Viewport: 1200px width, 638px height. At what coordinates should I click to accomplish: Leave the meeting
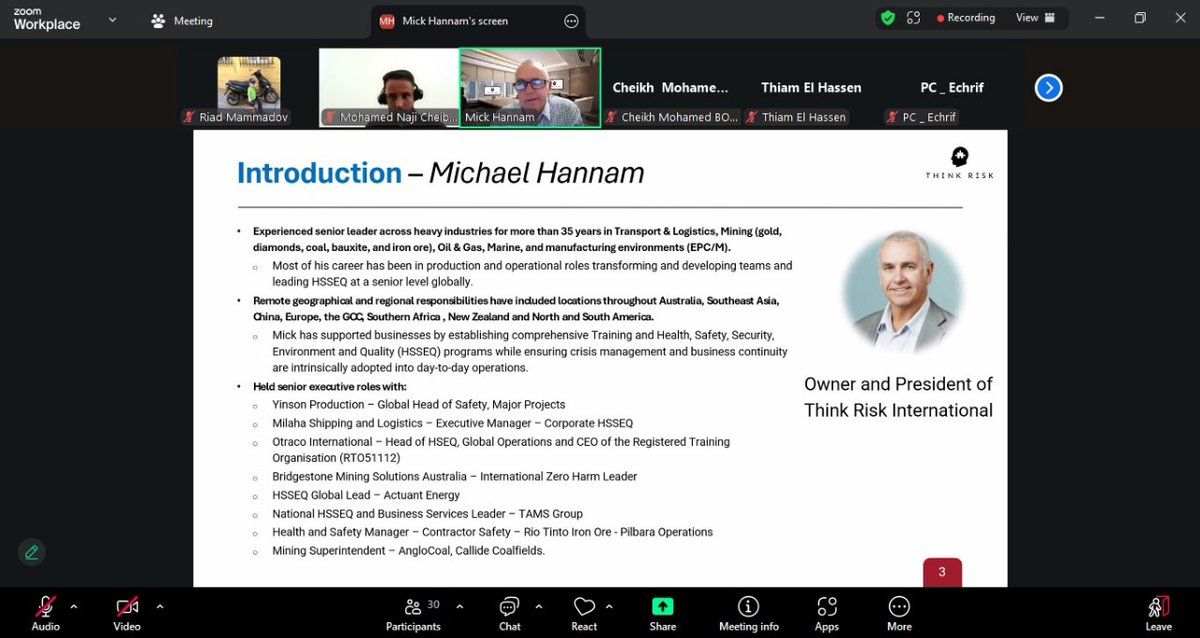pos(1158,611)
